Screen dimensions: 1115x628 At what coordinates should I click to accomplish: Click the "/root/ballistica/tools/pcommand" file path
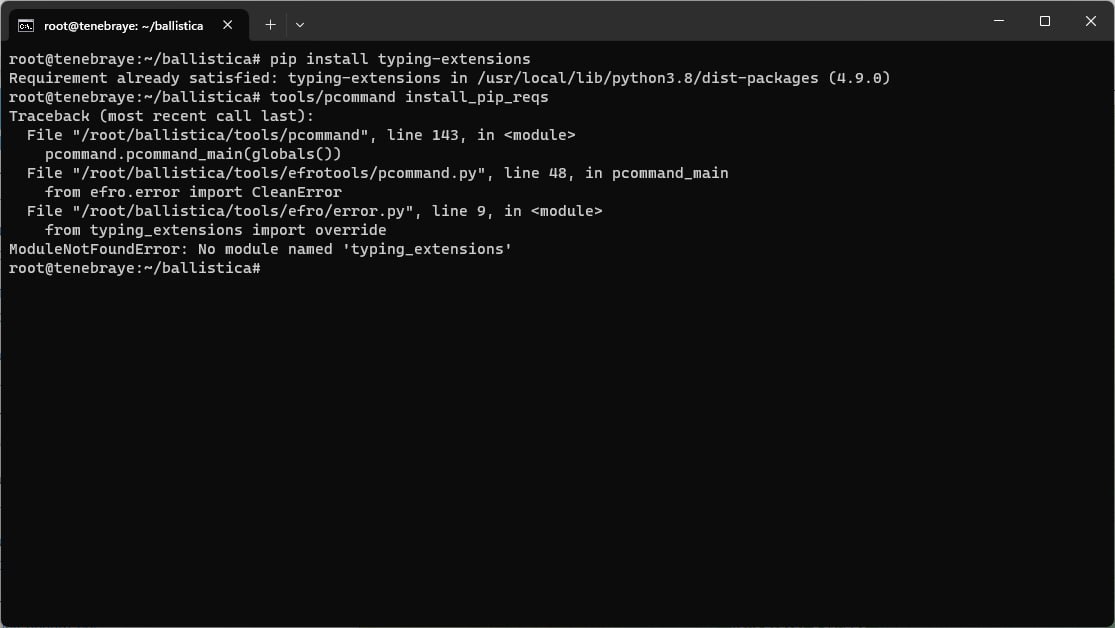(x=219, y=135)
